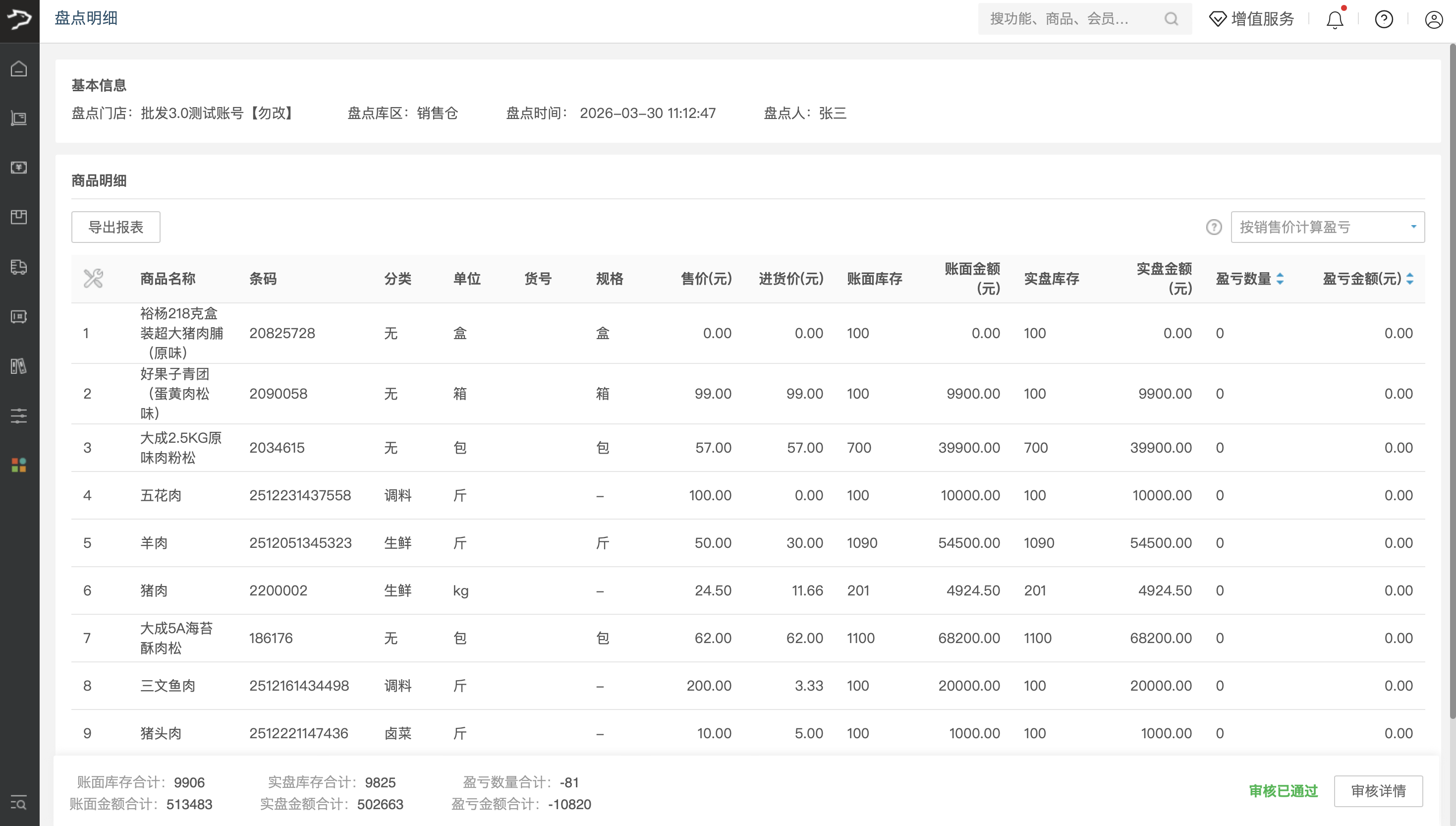This screenshot has width=1456, height=826.
Task: Open 增值服务 menu item
Action: (1252, 19)
